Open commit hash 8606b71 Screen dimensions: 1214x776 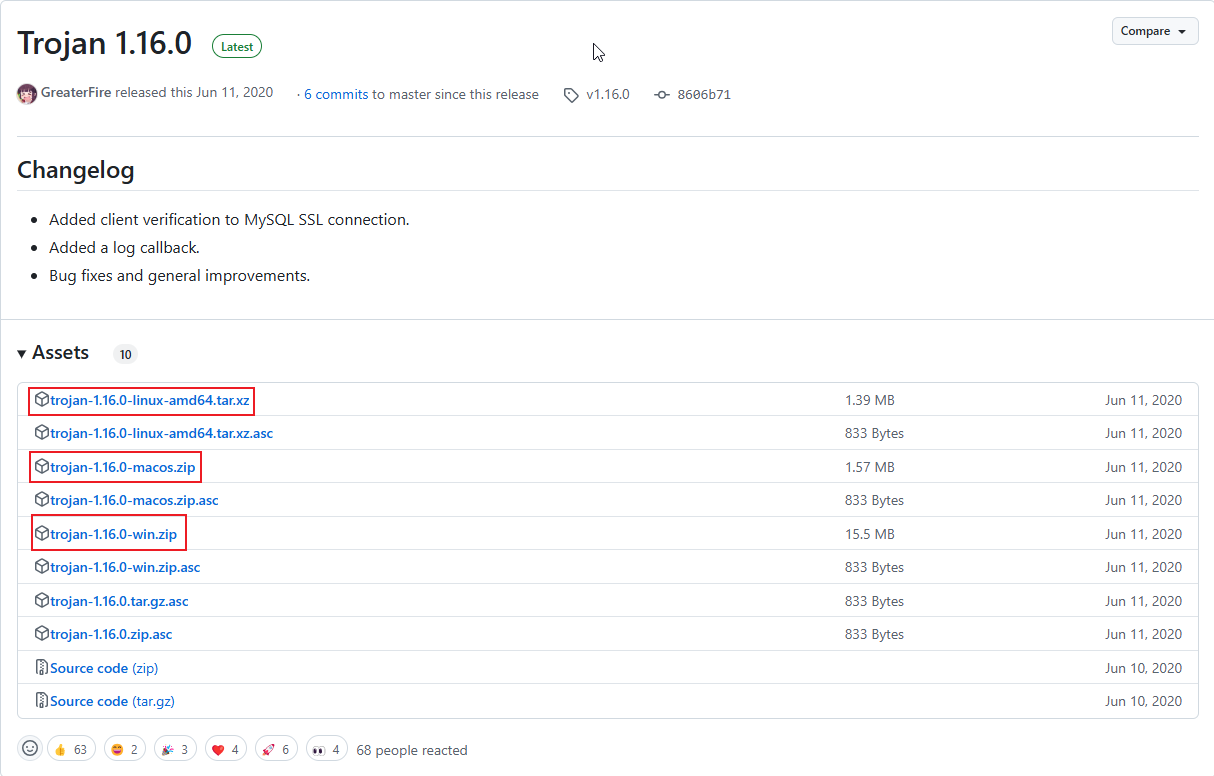(x=703, y=95)
